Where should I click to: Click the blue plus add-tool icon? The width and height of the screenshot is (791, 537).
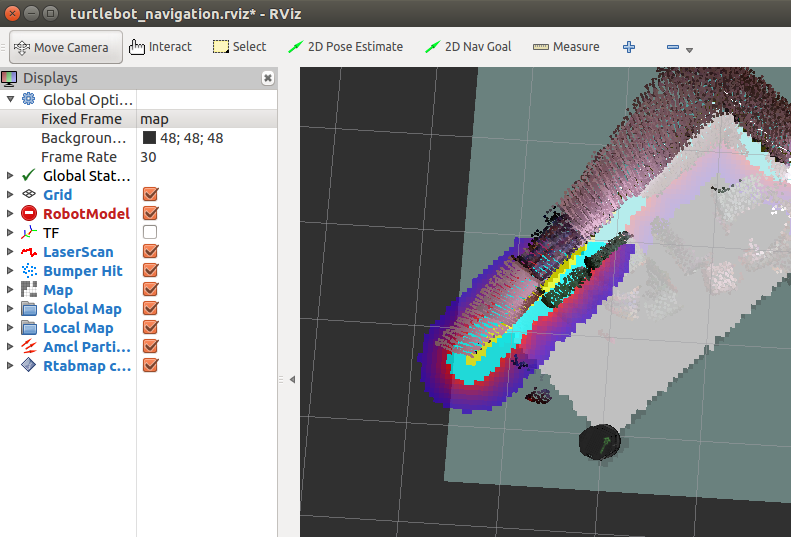click(629, 47)
